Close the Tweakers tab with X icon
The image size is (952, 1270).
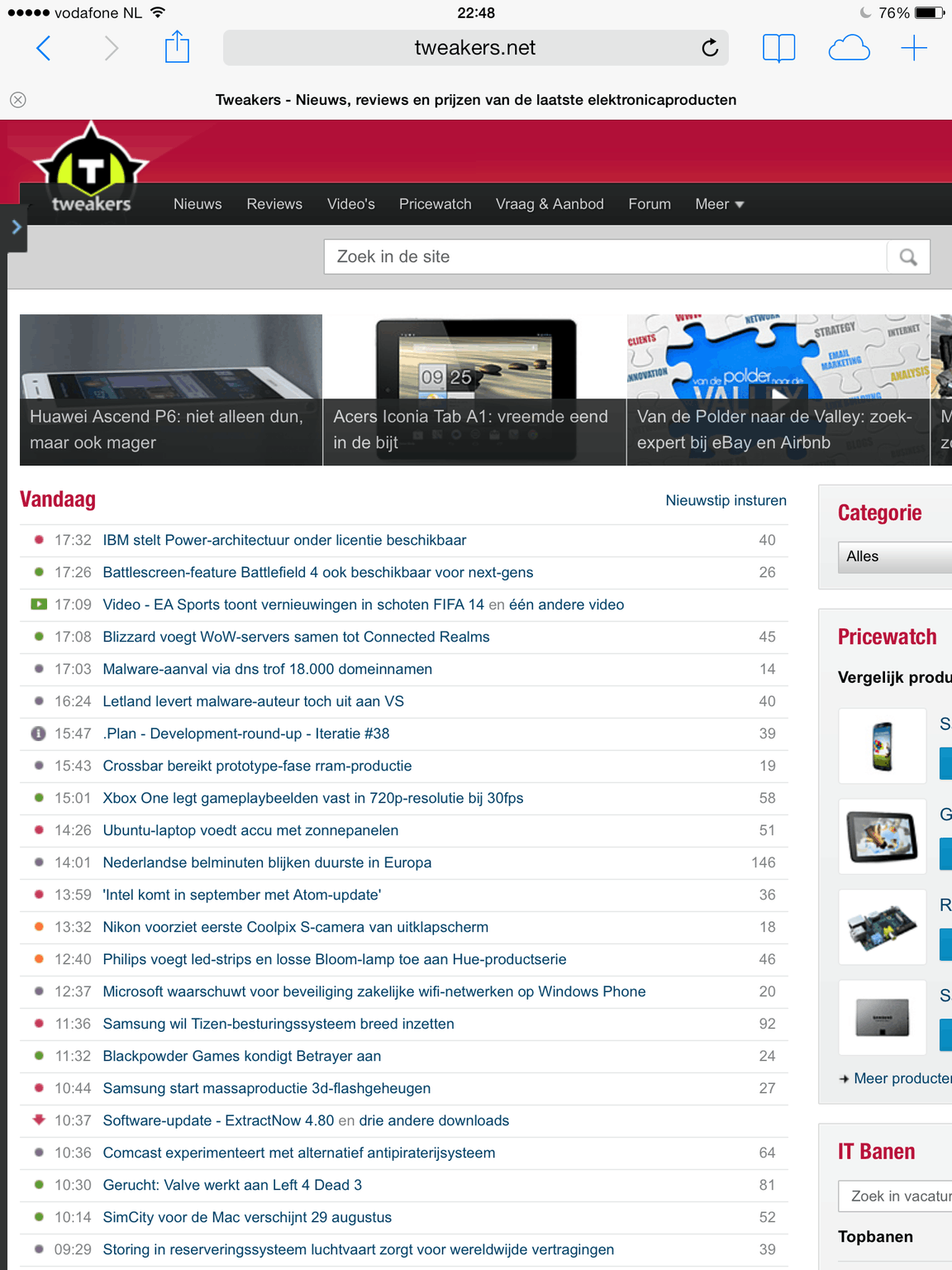(x=18, y=100)
